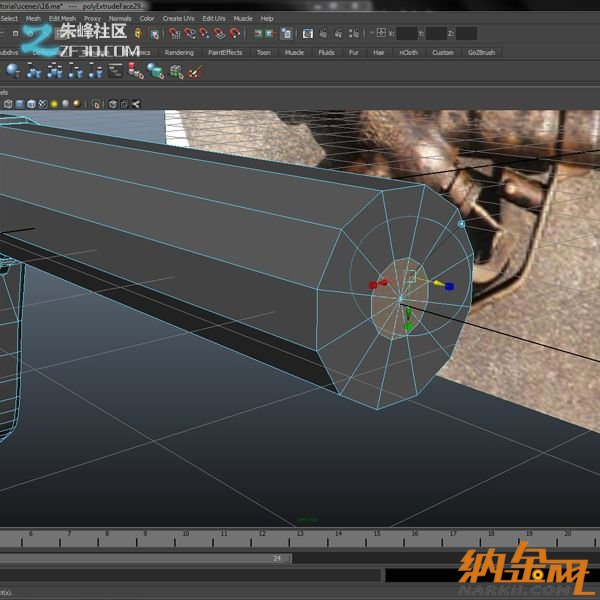This screenshot has height=600, width=600.
Task: Enable snap to grid magnet icon
Action: (176, 34)
